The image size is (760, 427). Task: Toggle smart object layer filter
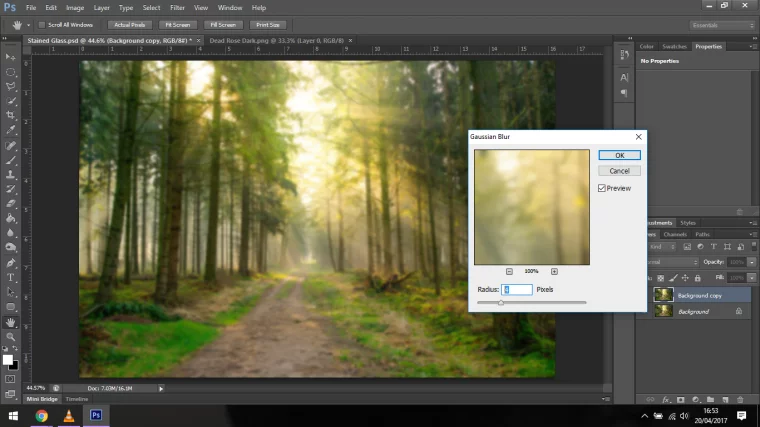click(x=741, y=247)
